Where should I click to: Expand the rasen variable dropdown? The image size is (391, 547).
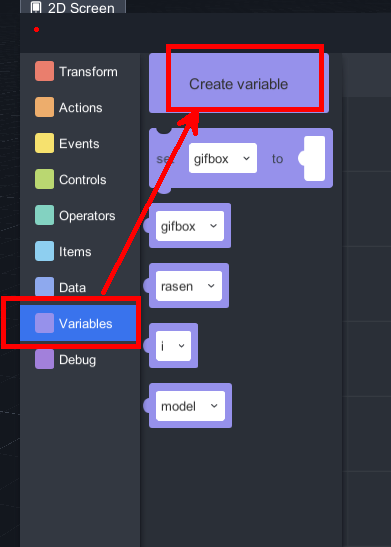tap(189, 286)
